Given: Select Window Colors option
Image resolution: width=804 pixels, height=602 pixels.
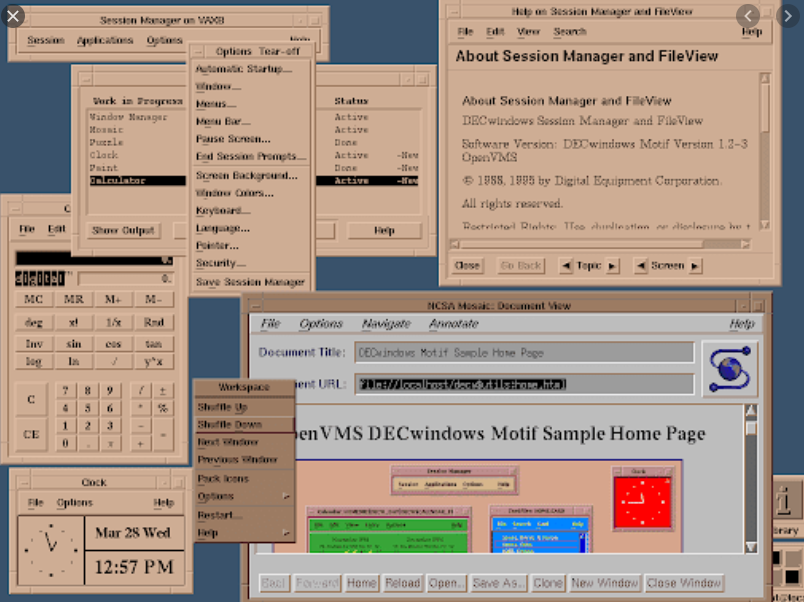Looking at the screenshot, I should (x=235, y=193).
